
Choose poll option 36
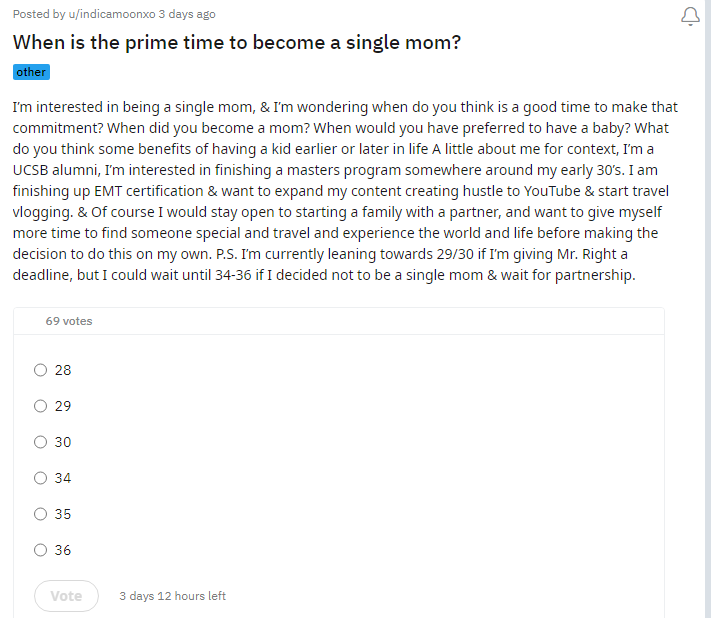click(x=41, y=550)
